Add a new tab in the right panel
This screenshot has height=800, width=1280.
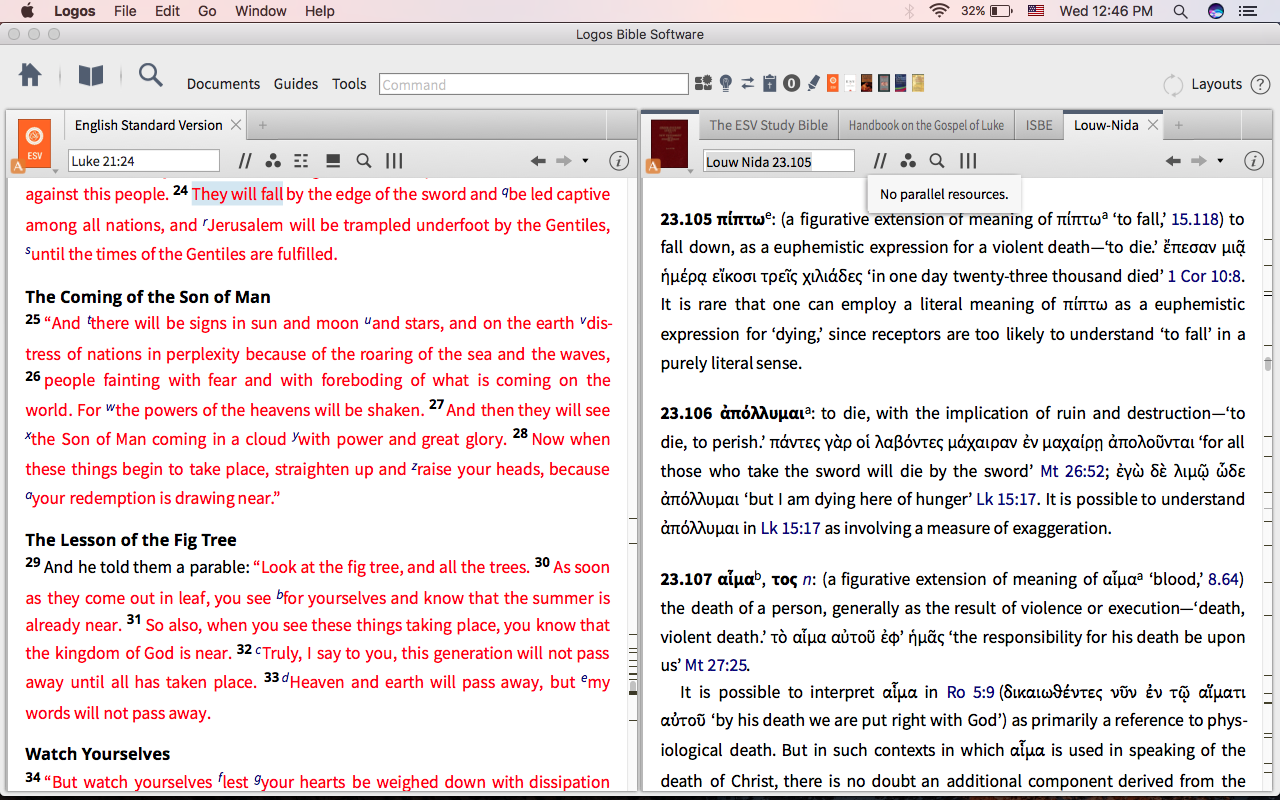click(x=1179, y=125)
